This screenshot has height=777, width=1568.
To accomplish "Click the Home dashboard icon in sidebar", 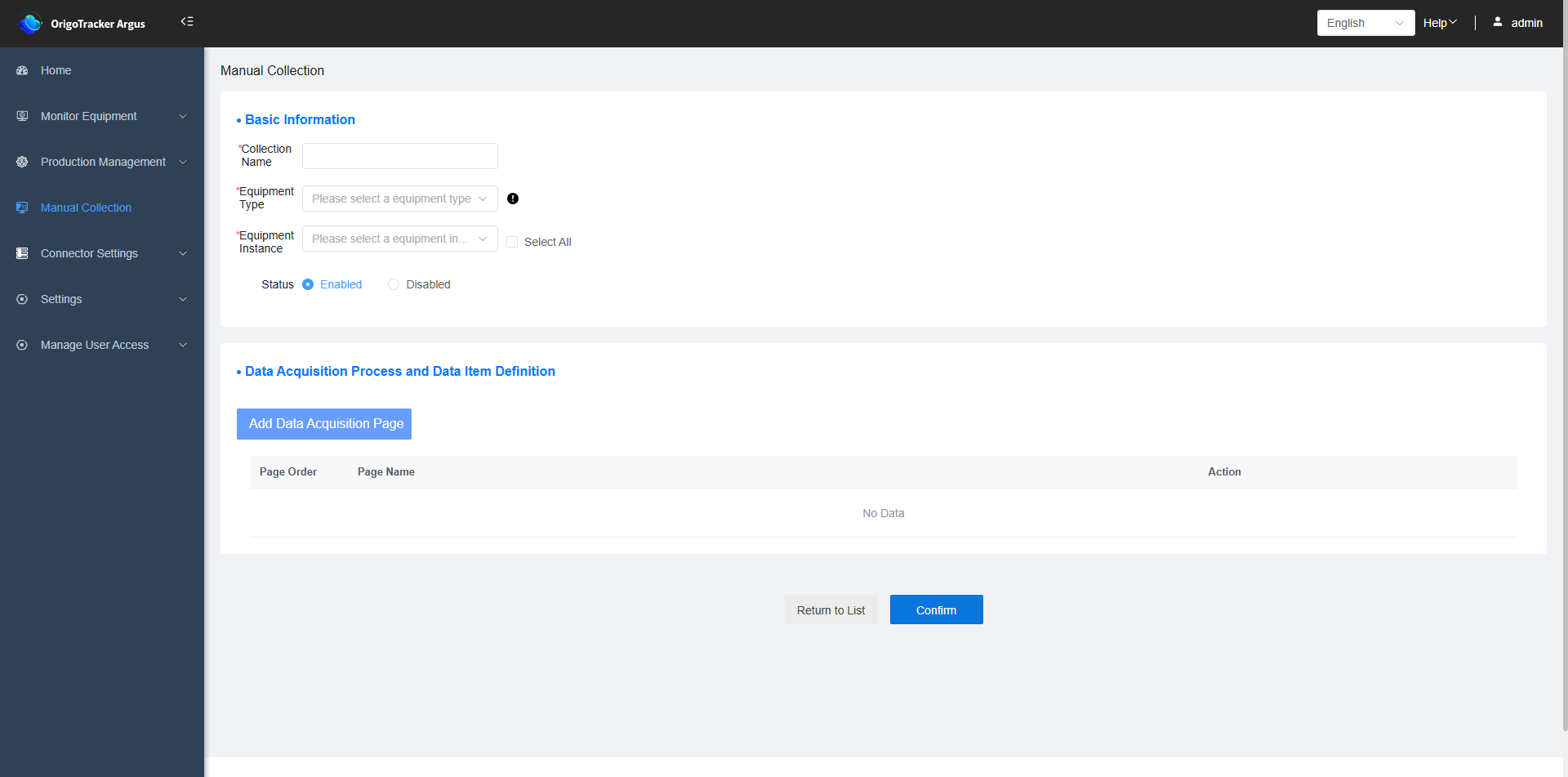I will (x=22, y=71).
